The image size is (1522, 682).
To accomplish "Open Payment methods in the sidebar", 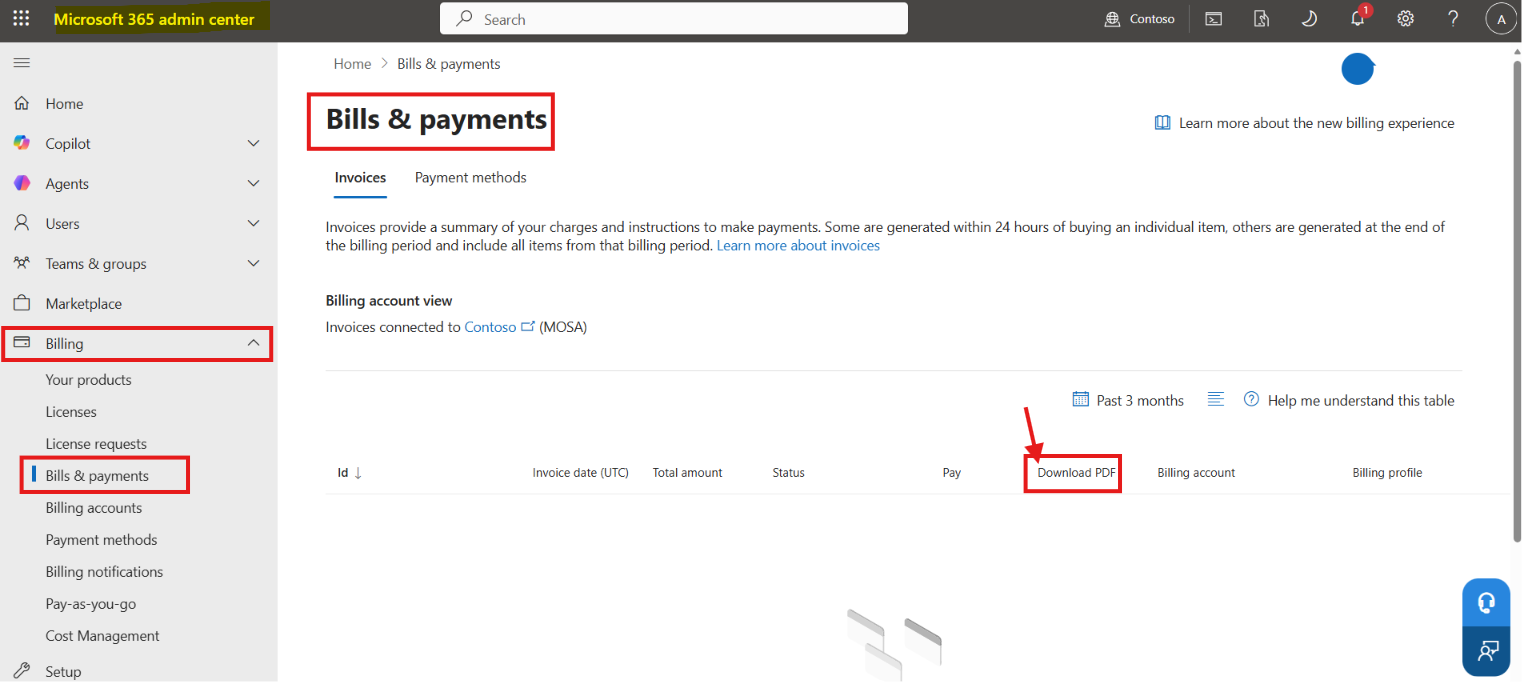I will pos(101,540).
